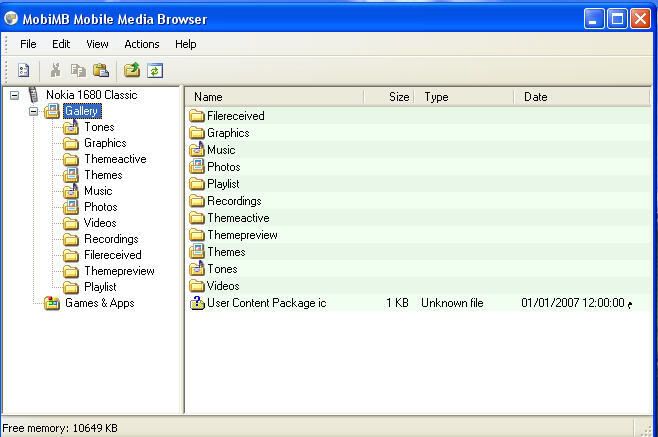Select Themeactive in the folder tree
The image size is (658, 437).
click(x=115, y=159)
